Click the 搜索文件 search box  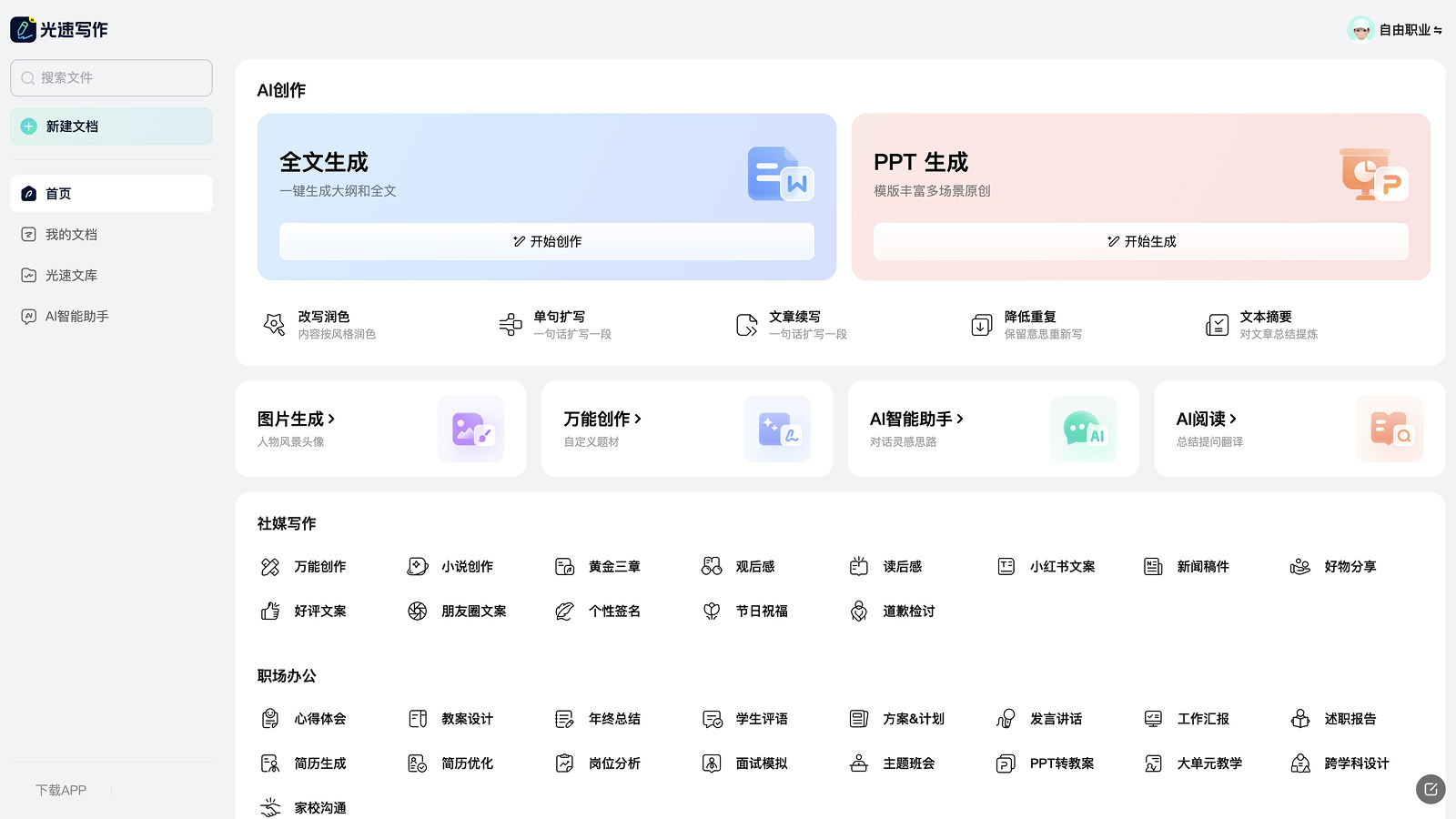point(111,77)
